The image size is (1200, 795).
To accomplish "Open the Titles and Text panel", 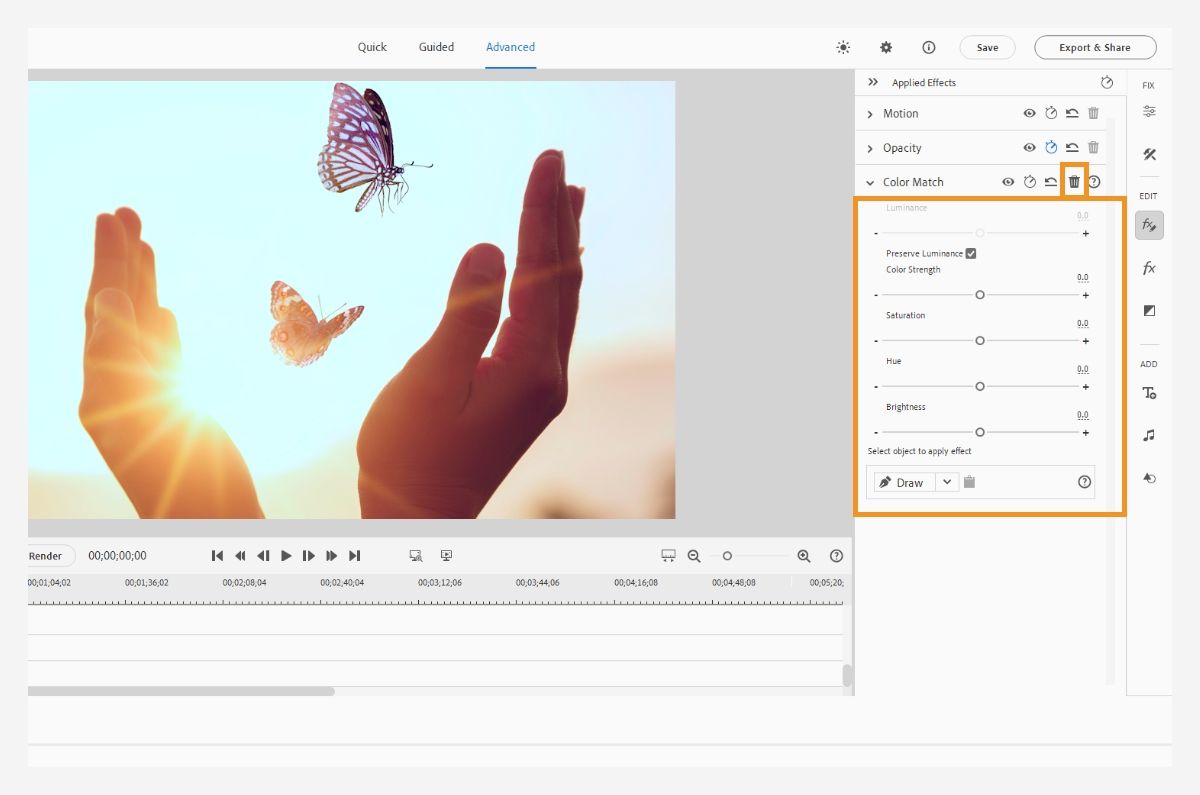I will coord(1149,393).
